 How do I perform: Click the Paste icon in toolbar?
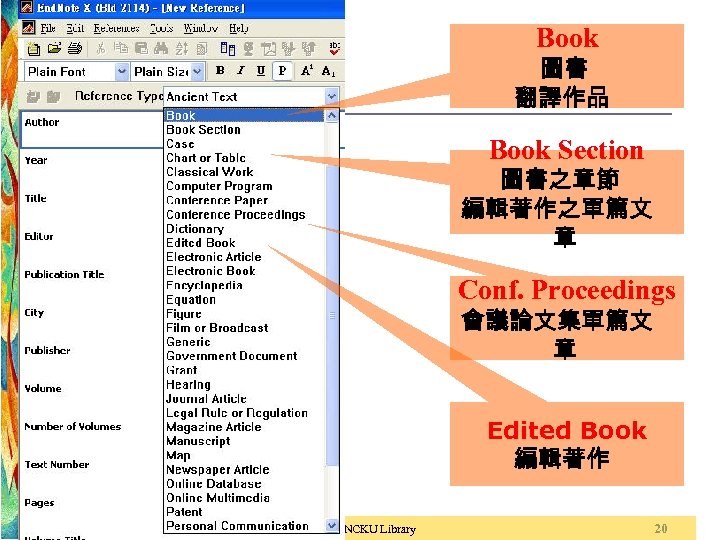(x=141, y=48)
